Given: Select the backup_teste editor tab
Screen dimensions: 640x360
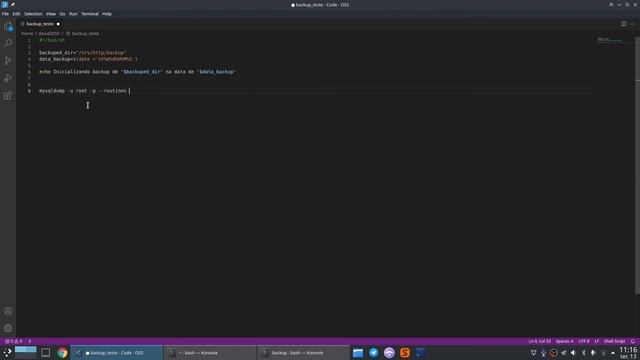Looking at the screenshot, I should point(40,24).
